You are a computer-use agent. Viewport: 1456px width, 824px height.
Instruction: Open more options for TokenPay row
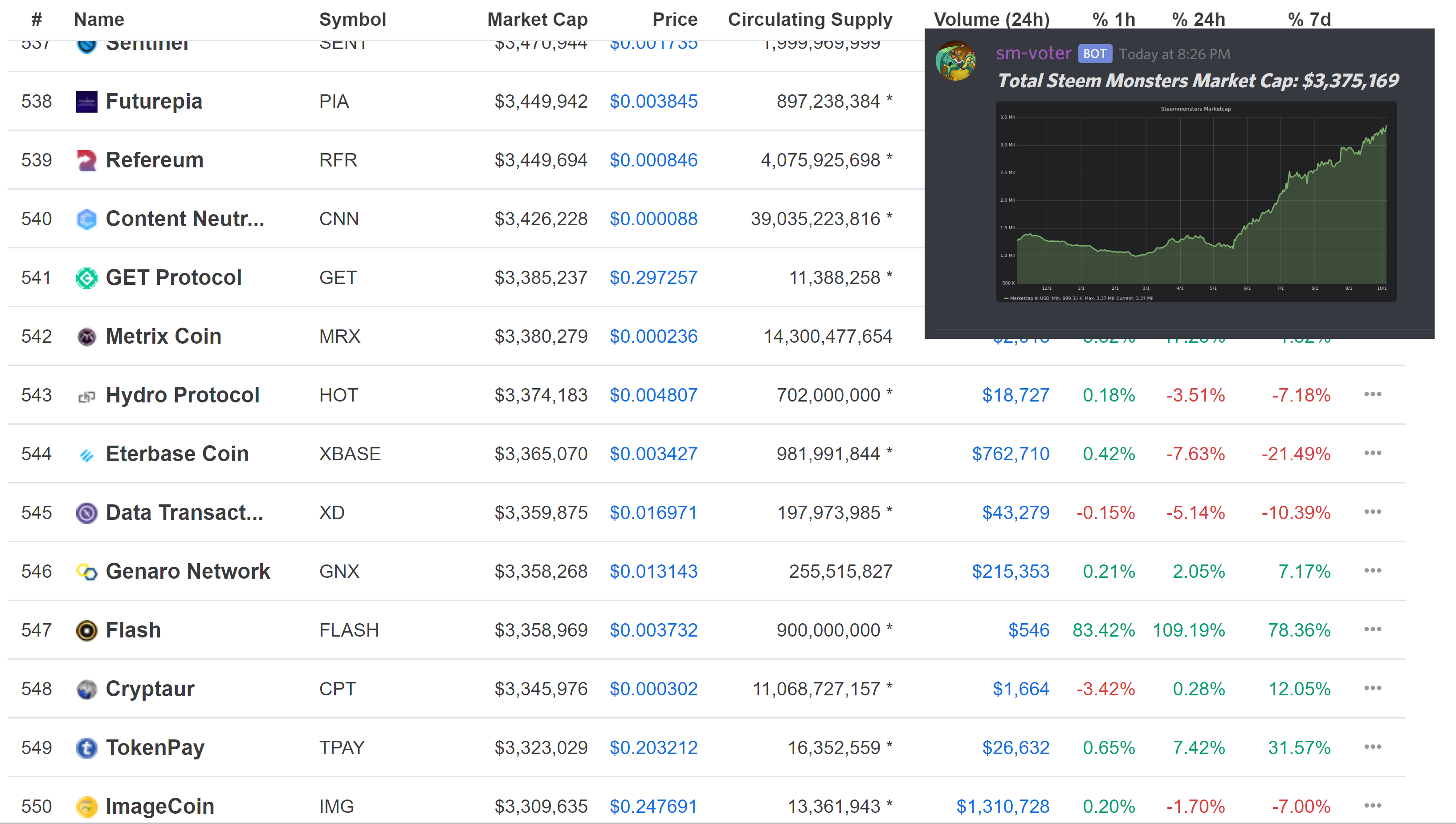pos(1373,747)
